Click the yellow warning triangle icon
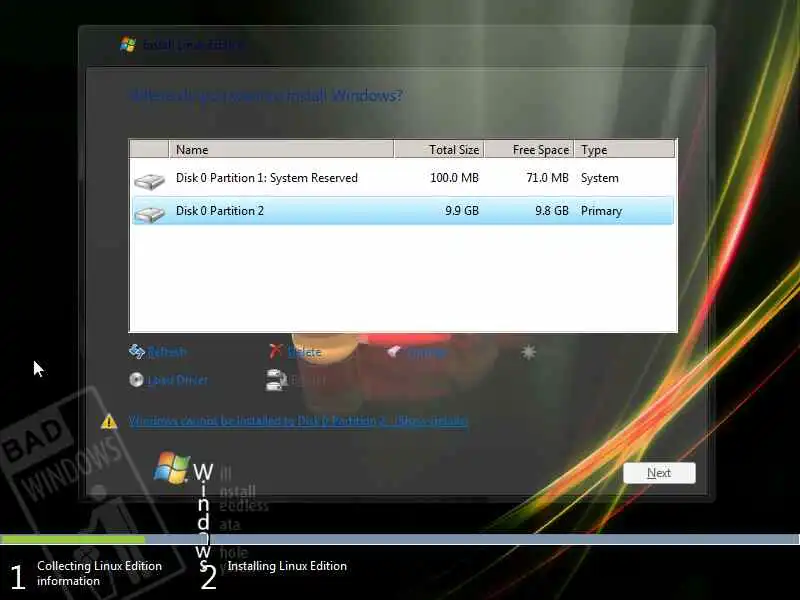Viewport: 800px width, 600px height. point(109,421)
